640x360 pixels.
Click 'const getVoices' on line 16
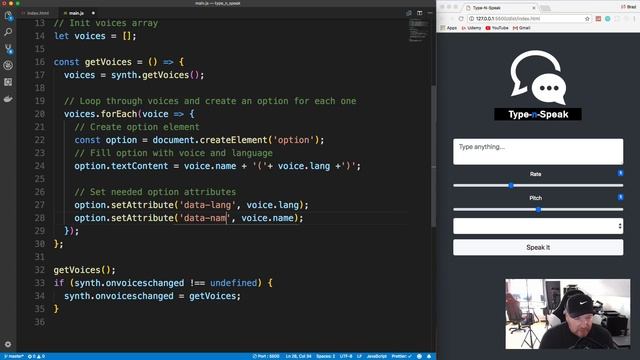[x=93, y=62]
